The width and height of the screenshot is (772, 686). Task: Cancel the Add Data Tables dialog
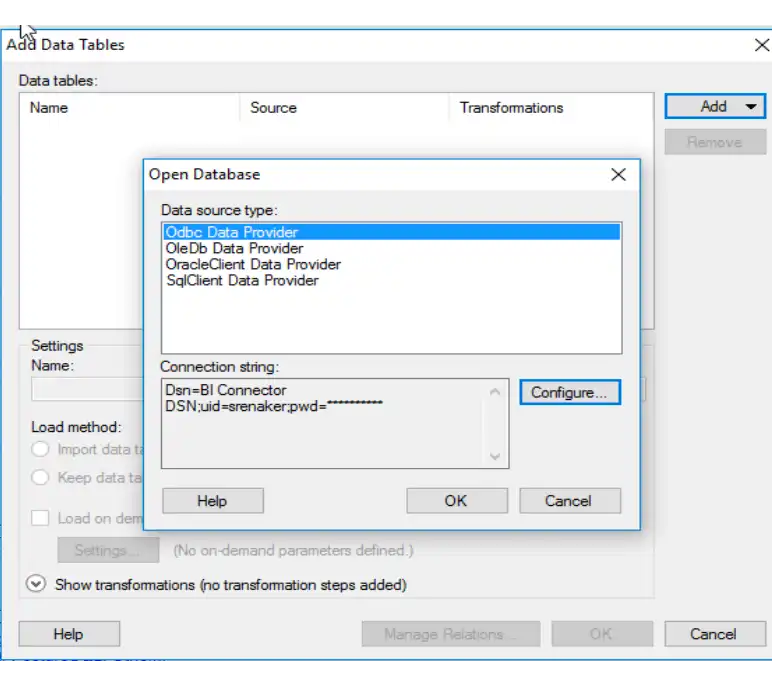713,633
